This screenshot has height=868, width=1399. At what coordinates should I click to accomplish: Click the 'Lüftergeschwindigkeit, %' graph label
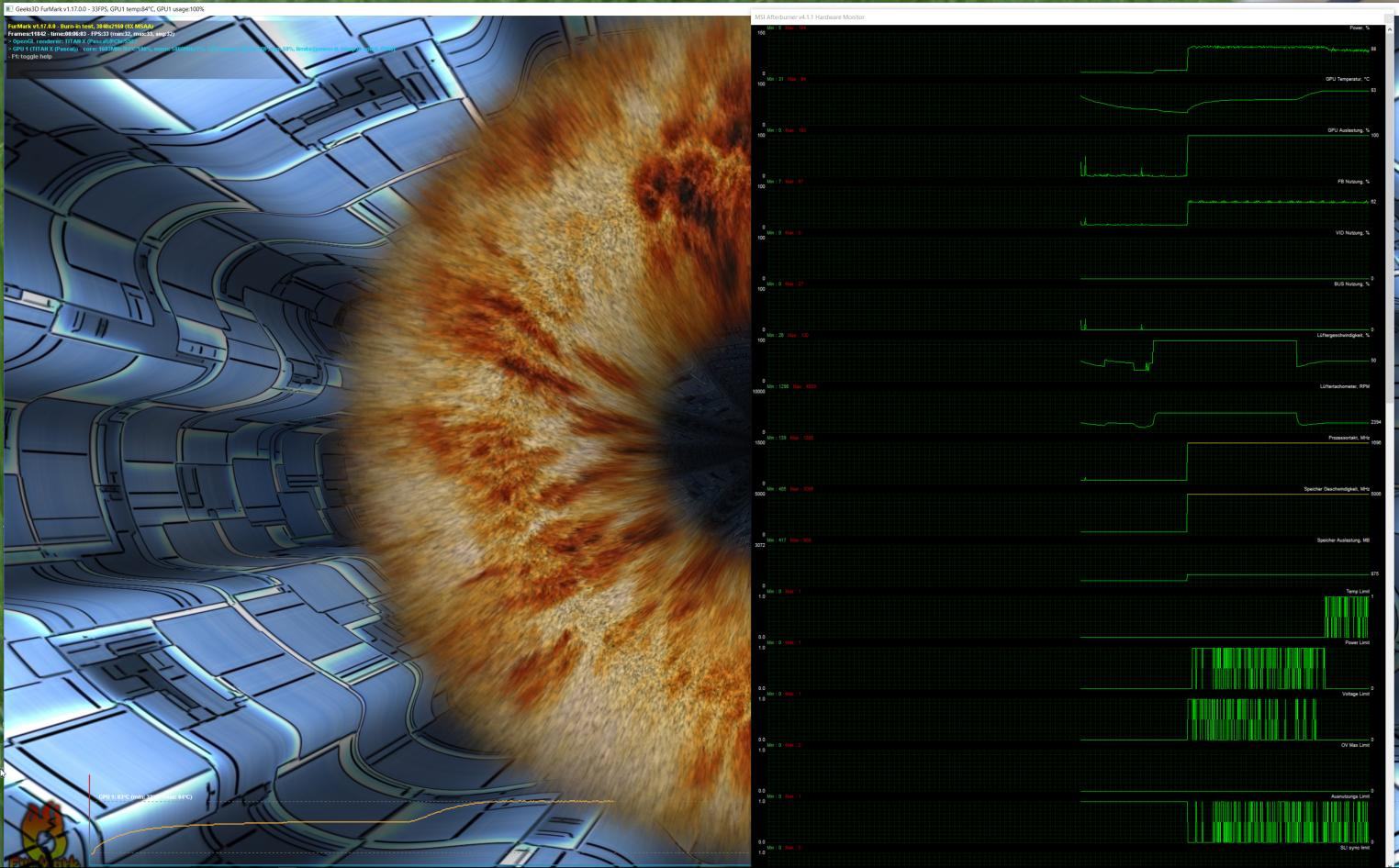pyautogui.click(x=1343, y=335)
